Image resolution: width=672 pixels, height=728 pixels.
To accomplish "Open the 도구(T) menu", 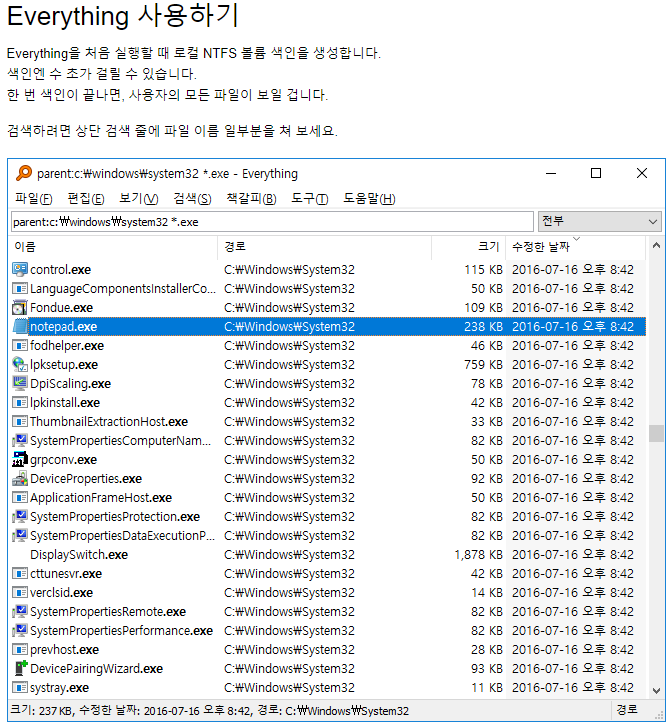I will (310, 199).
